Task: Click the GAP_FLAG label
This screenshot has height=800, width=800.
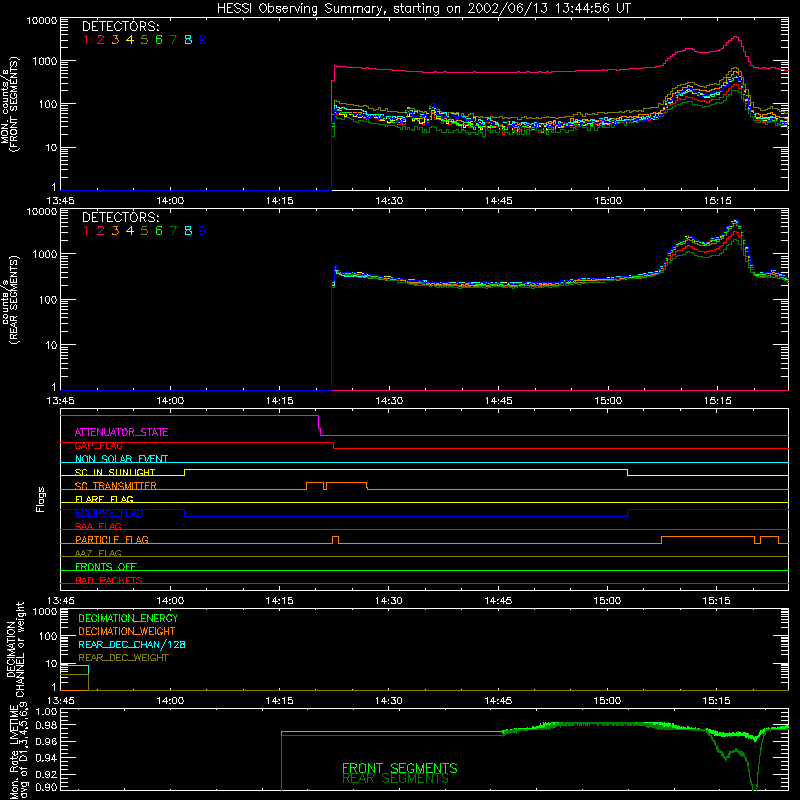Action: pos(98,445)
